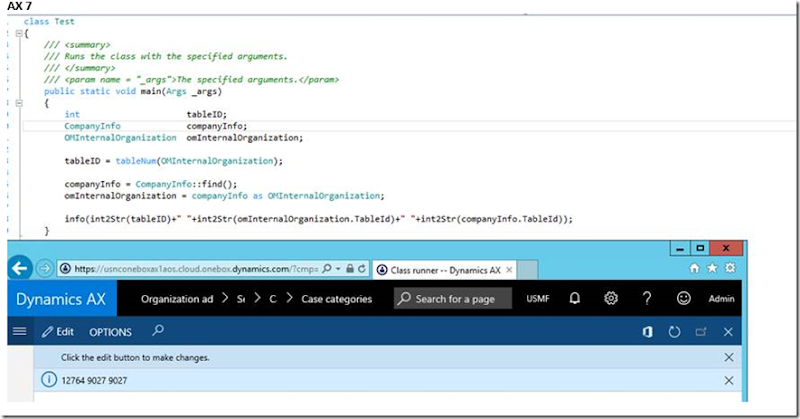Viewport: 800px width, 419px height.
Task: Expand chevron after Se breadcrumb item
Action: coord(257,298)
